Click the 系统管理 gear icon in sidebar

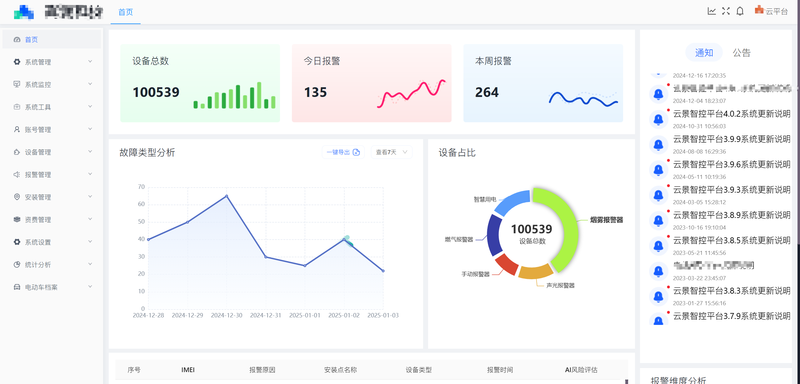pos(17,62)
